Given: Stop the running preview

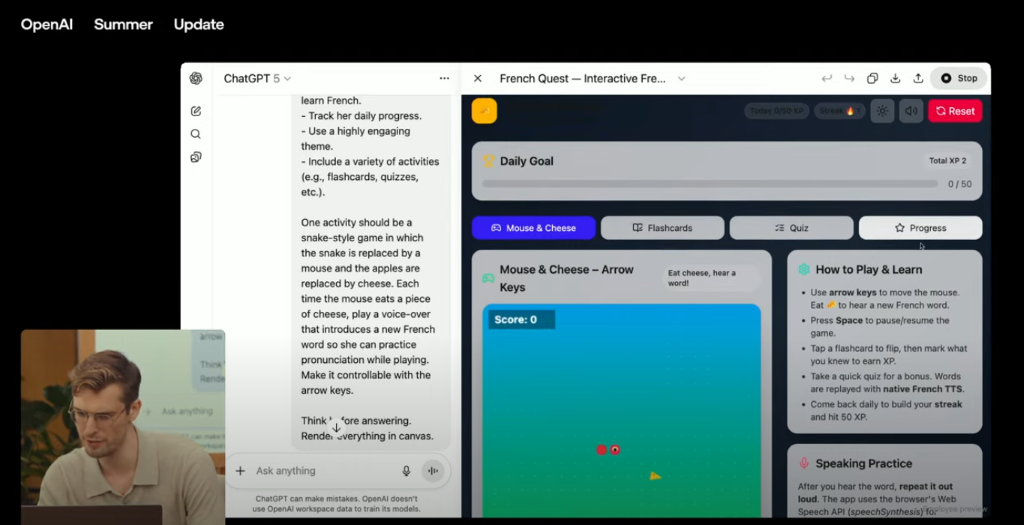Looking at the screenshot, I should point(959,78).
